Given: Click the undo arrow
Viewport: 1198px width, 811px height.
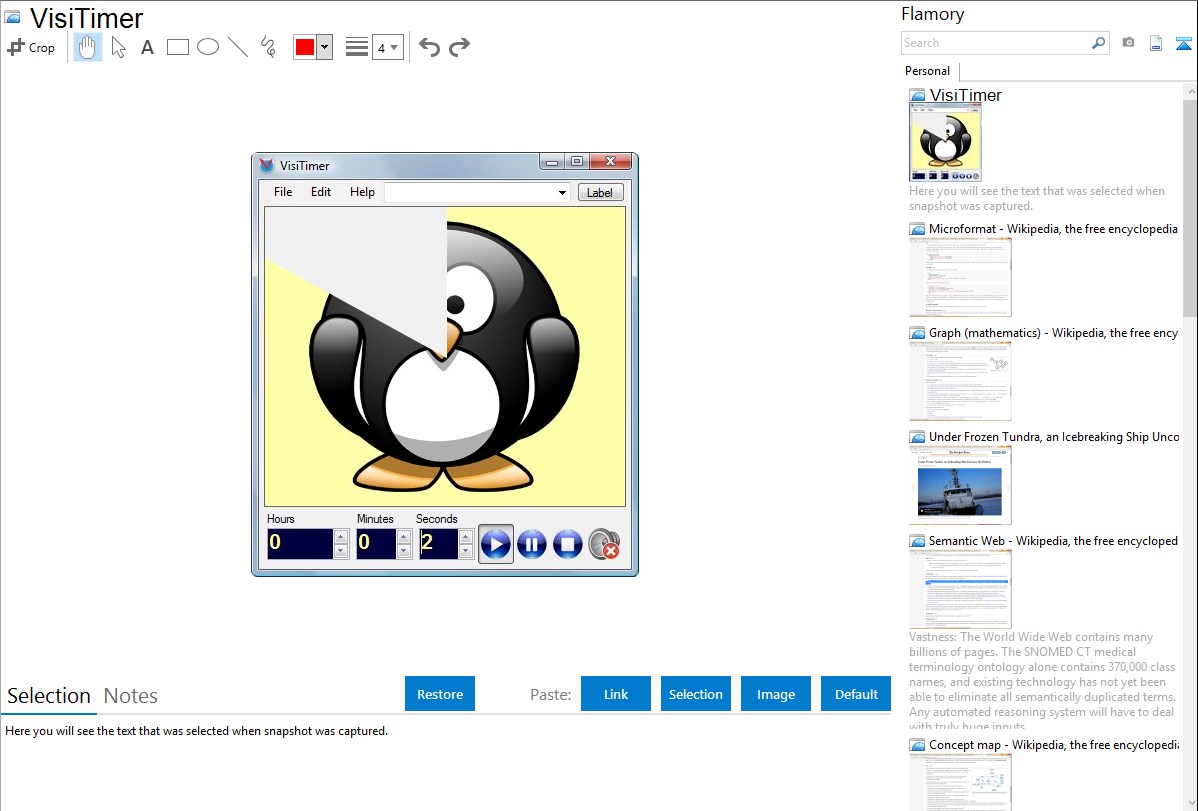Looking at the screenshot, I should [x=429, y=47].
